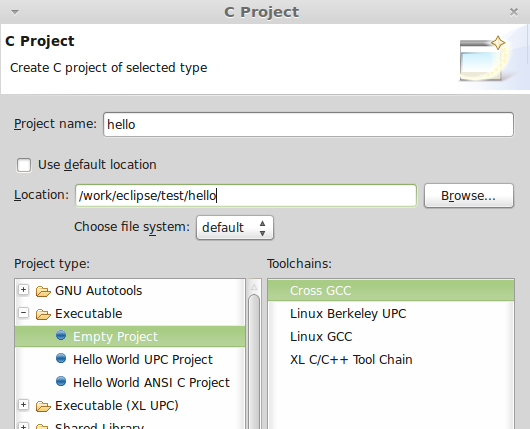Click the Browse... button
530x429 pixels.
(469, 195)
